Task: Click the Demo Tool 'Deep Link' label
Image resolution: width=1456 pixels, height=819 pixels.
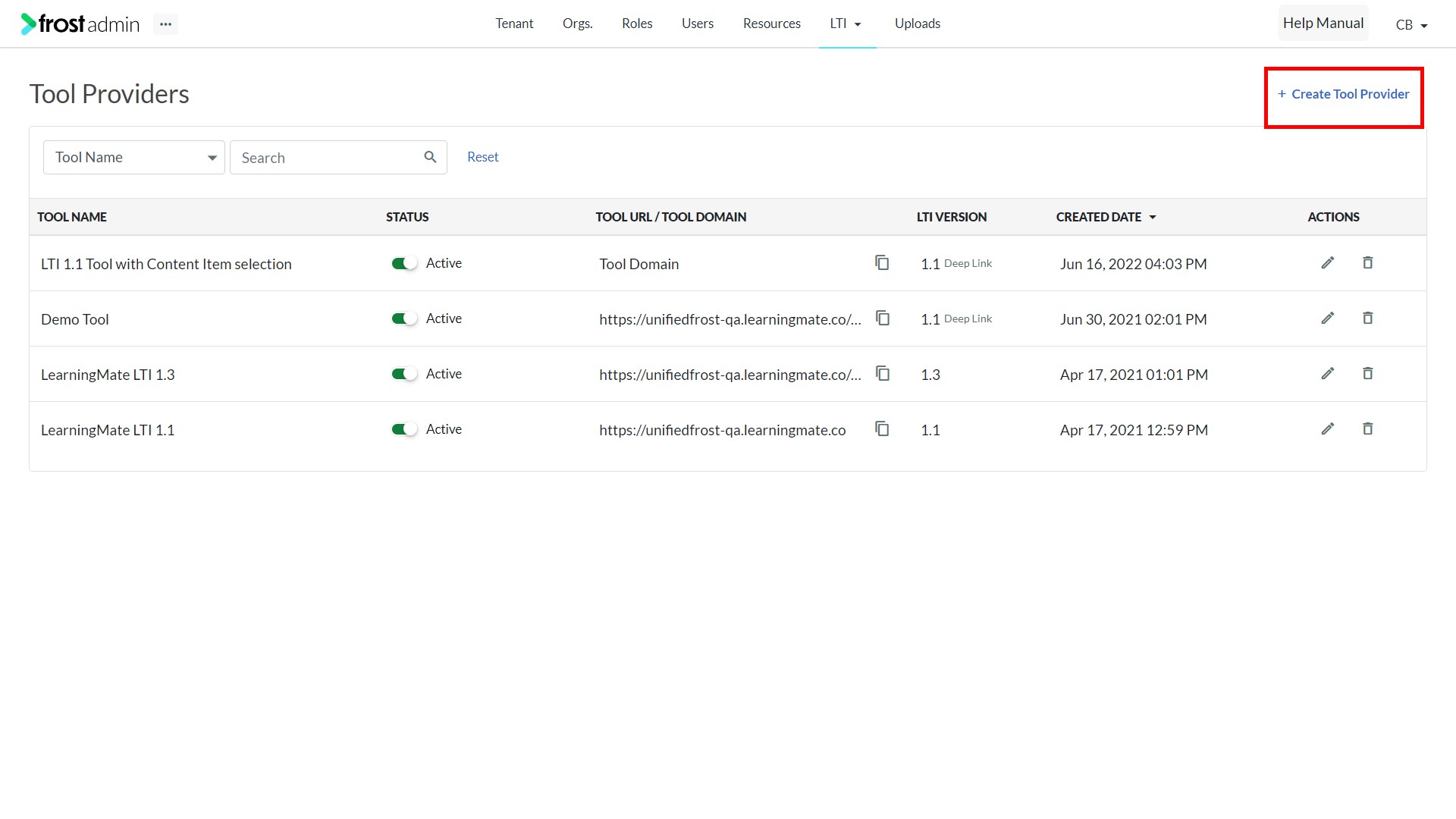Action: [968, 318]
